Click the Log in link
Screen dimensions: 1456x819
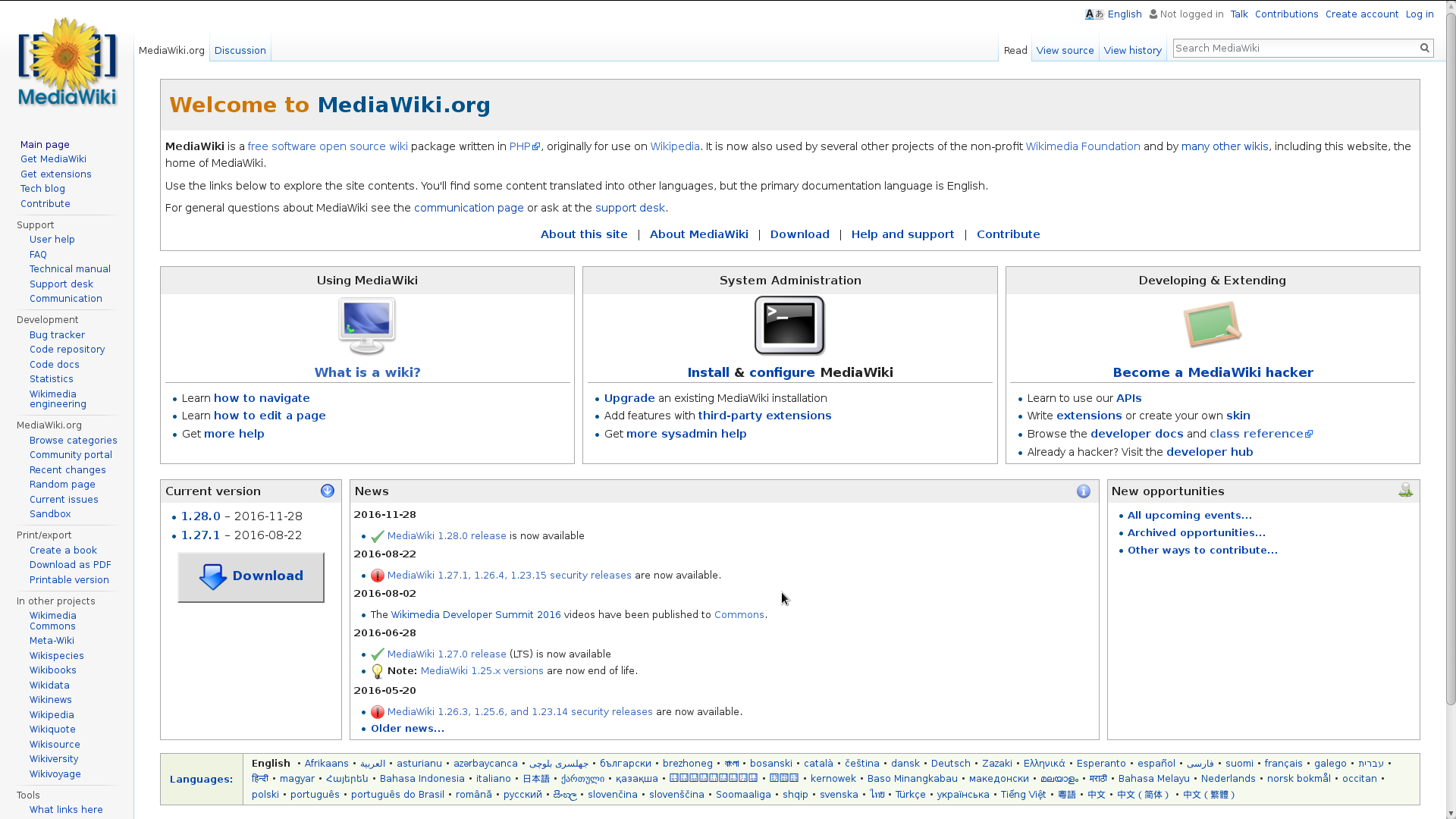[1419, 14]
